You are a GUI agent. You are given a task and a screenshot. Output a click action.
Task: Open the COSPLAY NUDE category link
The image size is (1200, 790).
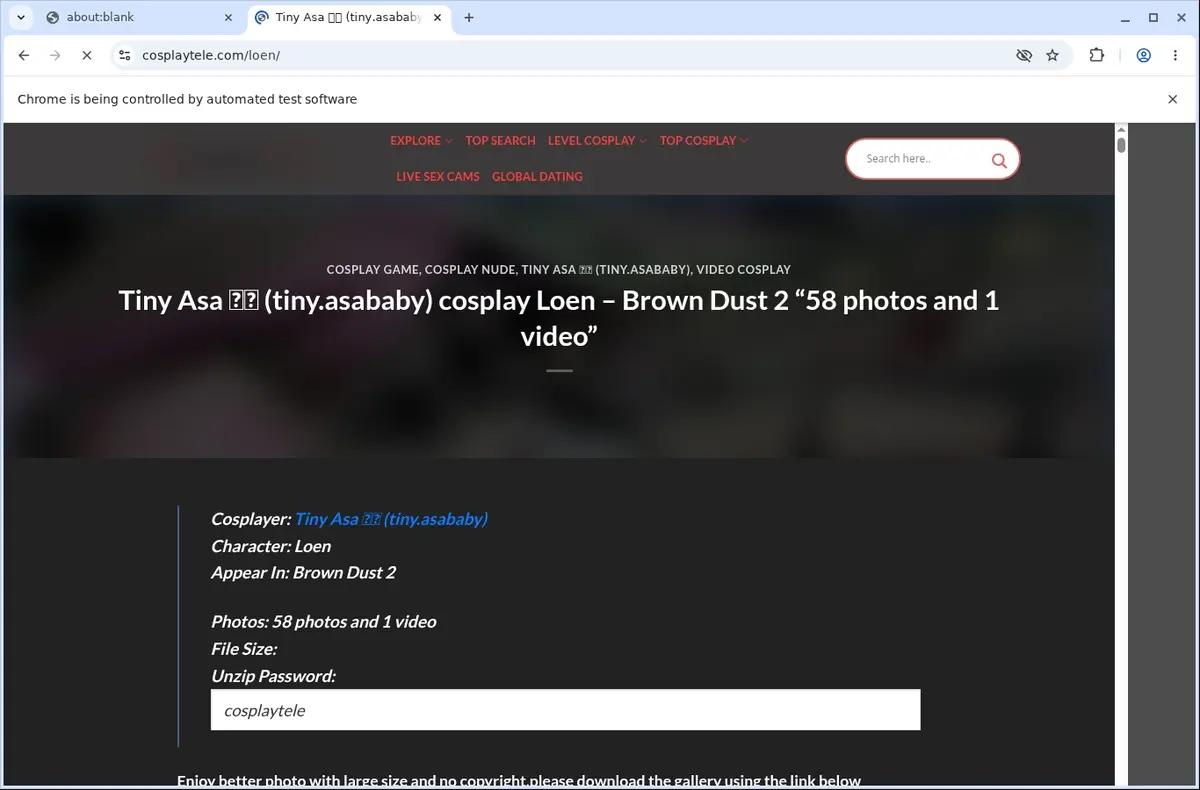click(x=470, y=270)
